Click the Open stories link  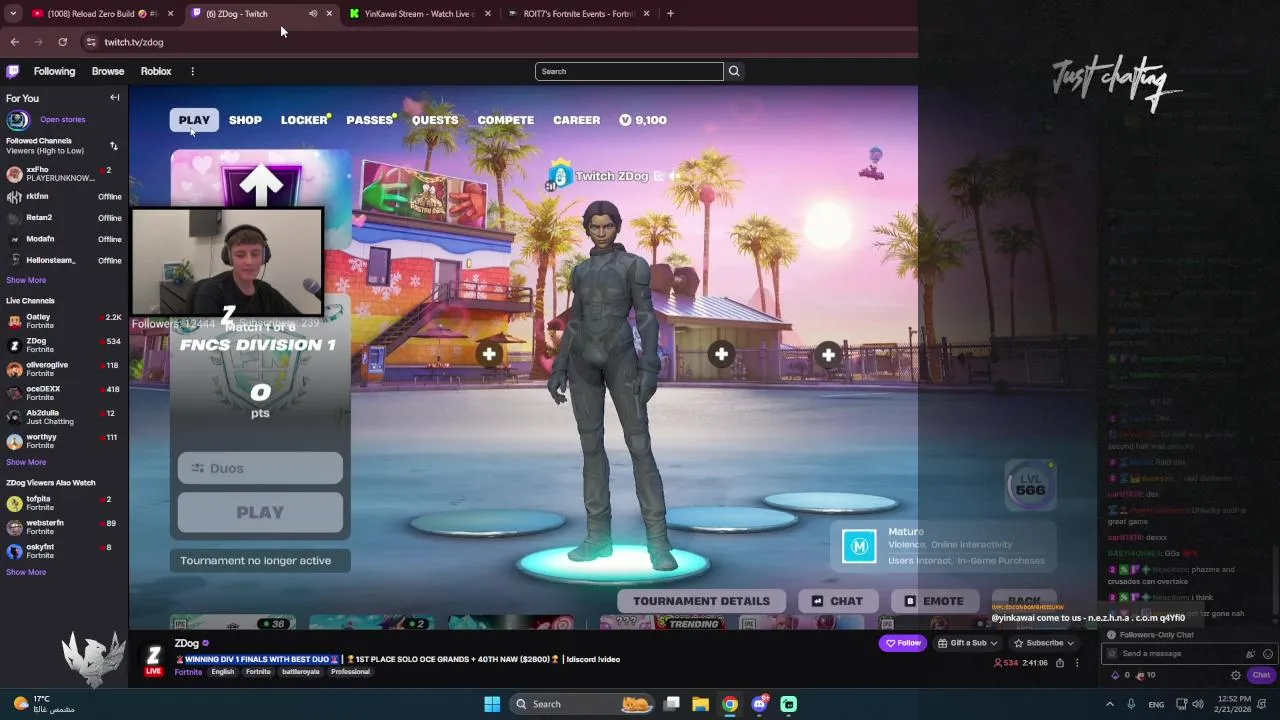62,120
